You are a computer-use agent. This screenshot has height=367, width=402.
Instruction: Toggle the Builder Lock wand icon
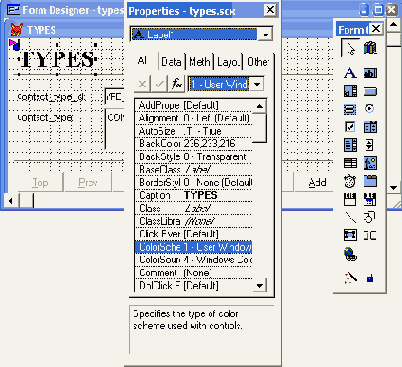coord(350,277)
